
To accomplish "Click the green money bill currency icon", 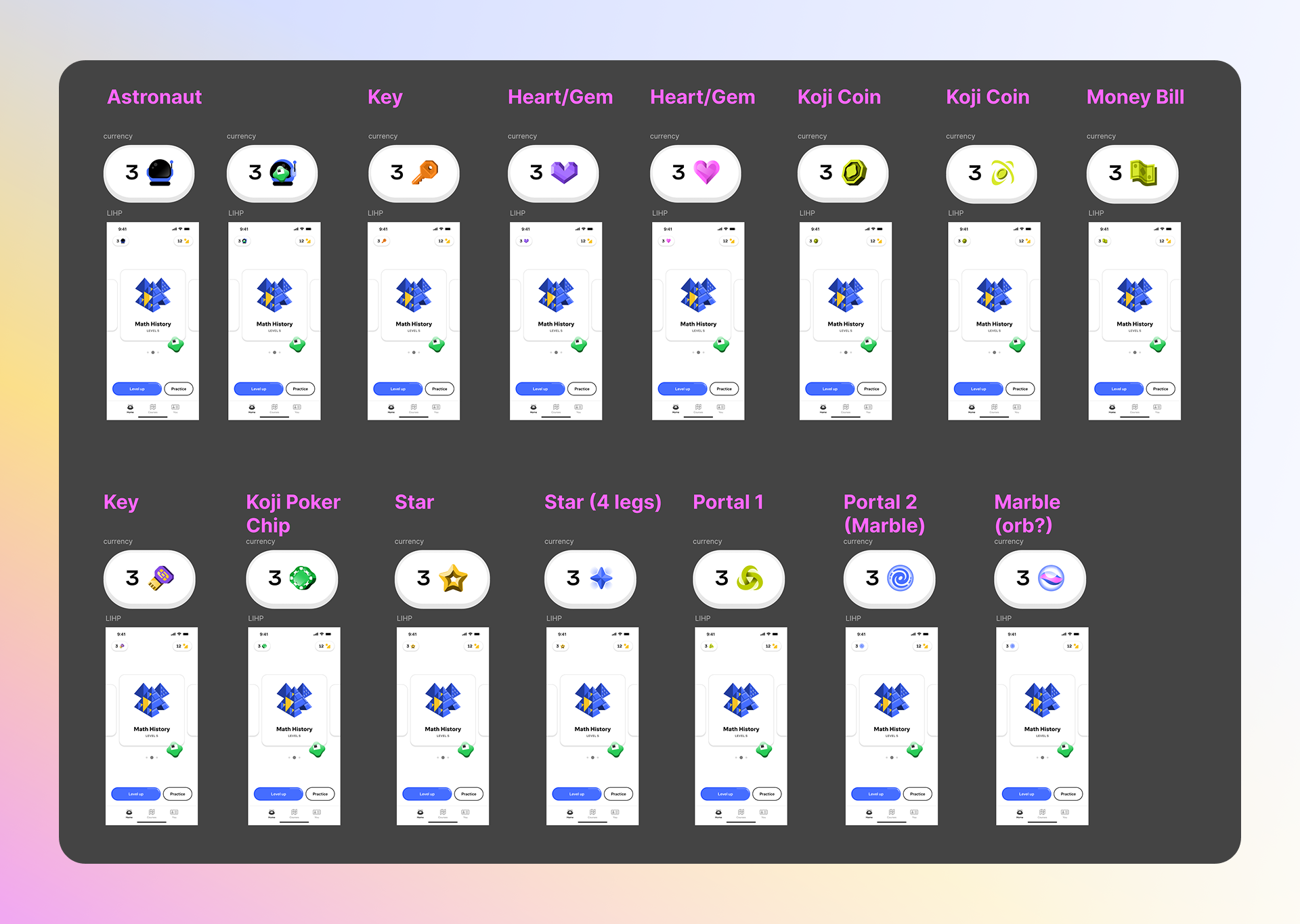I will tap(1144, 173).
